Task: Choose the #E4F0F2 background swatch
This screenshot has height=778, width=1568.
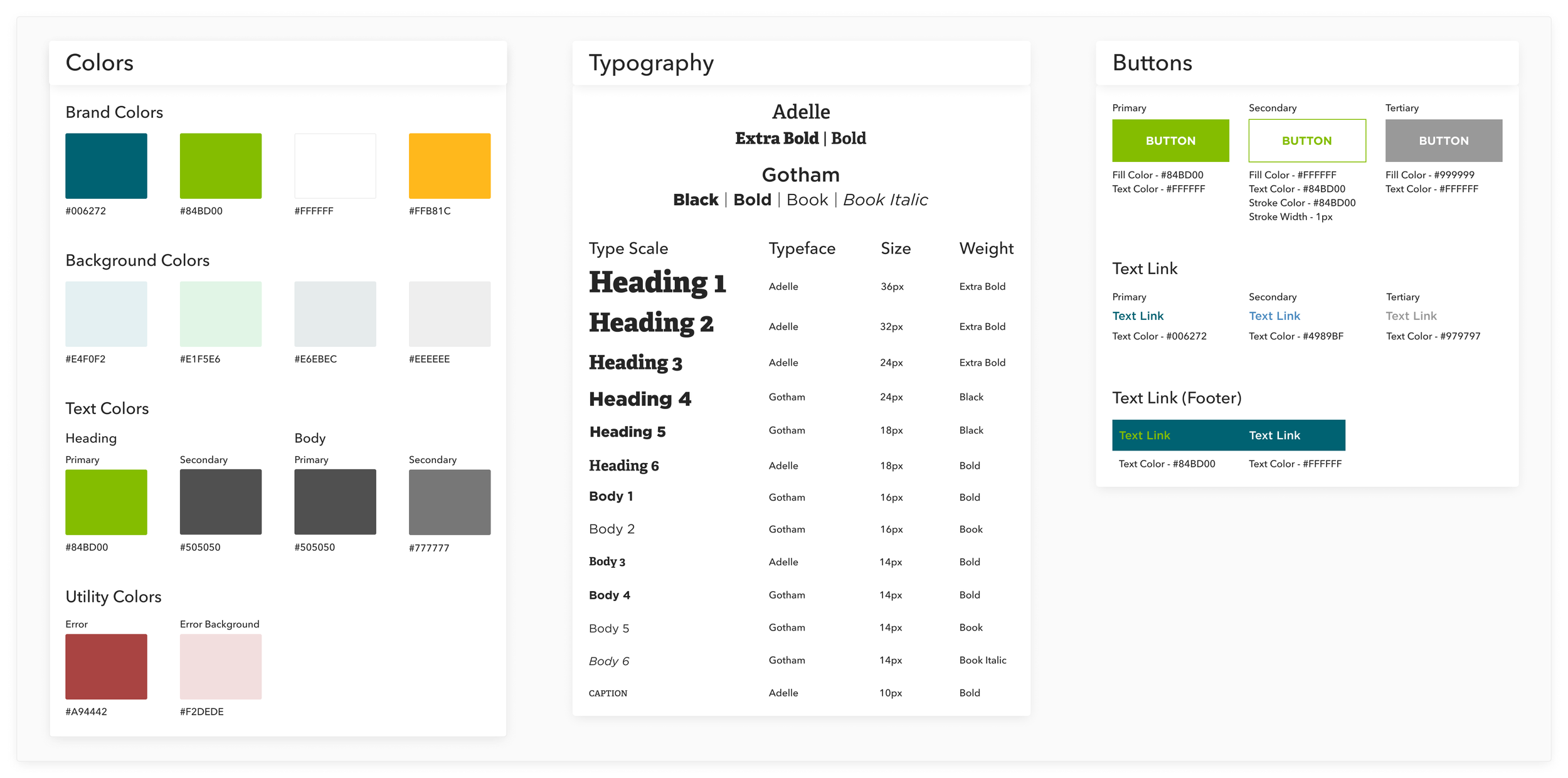Action: coord(106,314)
